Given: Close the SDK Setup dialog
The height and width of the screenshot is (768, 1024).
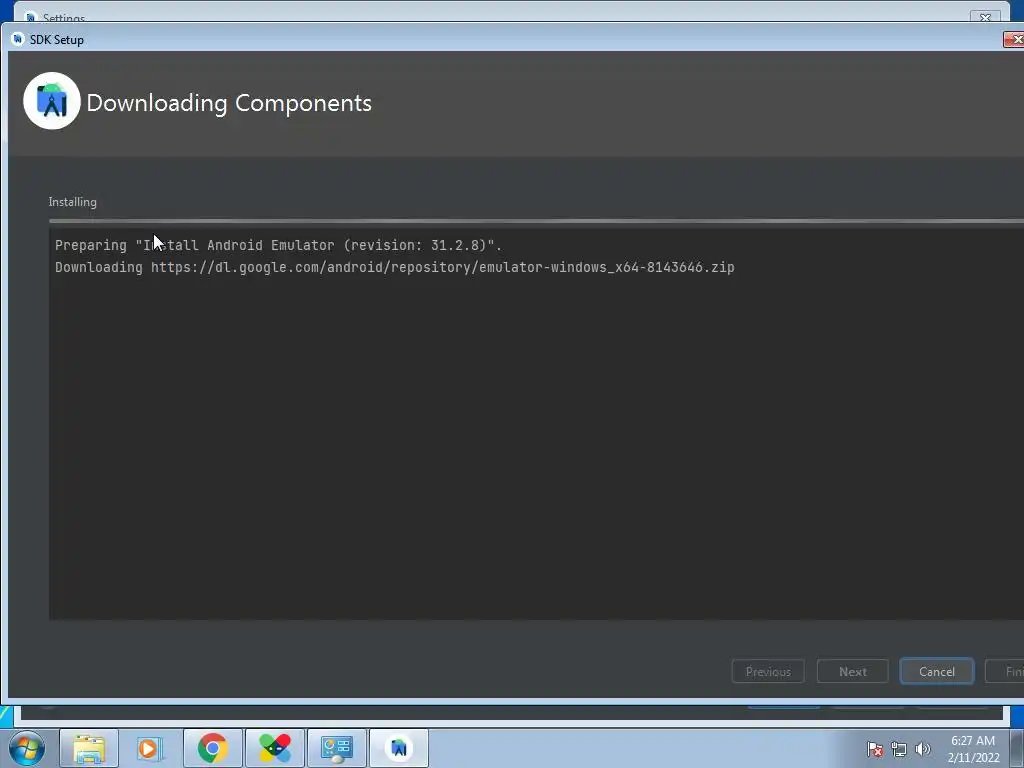Looking at the screenshot, I should pos(1014,39).
